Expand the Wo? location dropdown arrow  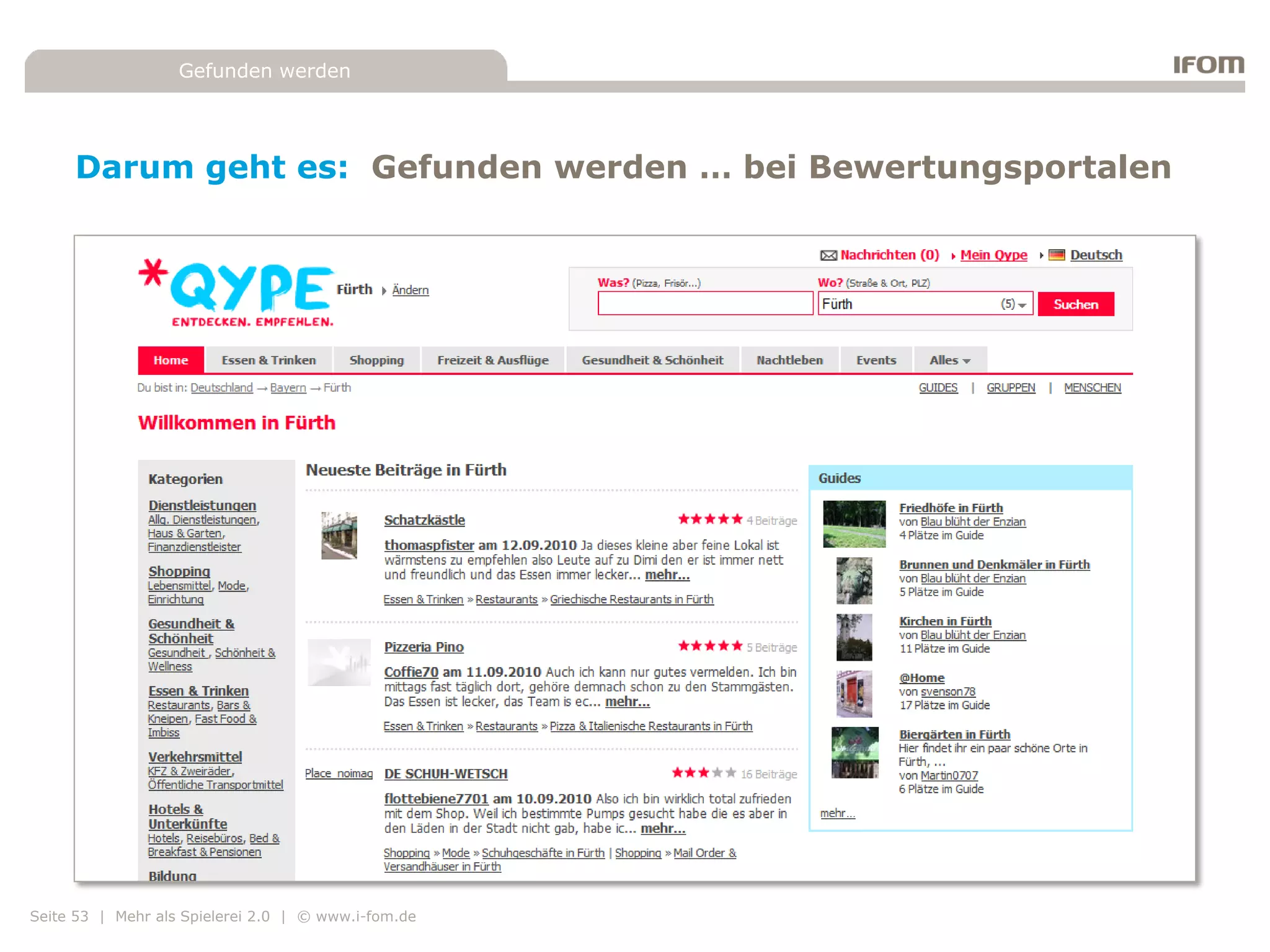click(1022, 305)
